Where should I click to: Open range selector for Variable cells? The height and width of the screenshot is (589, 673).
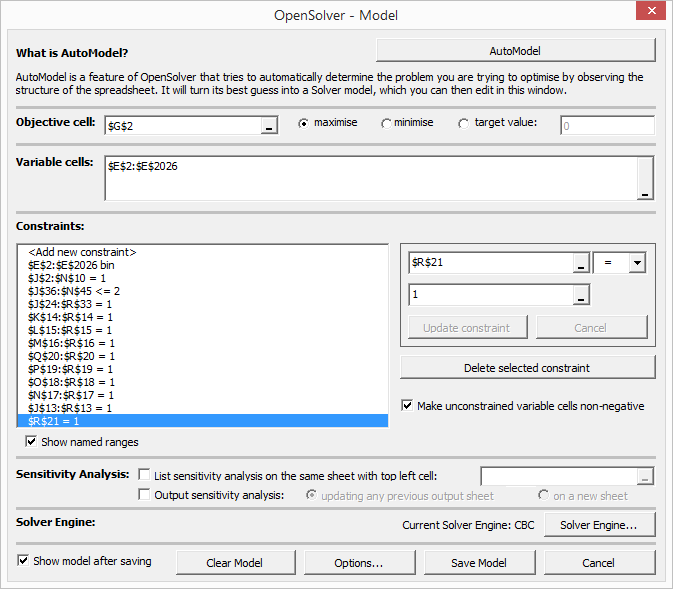(645, 178)
